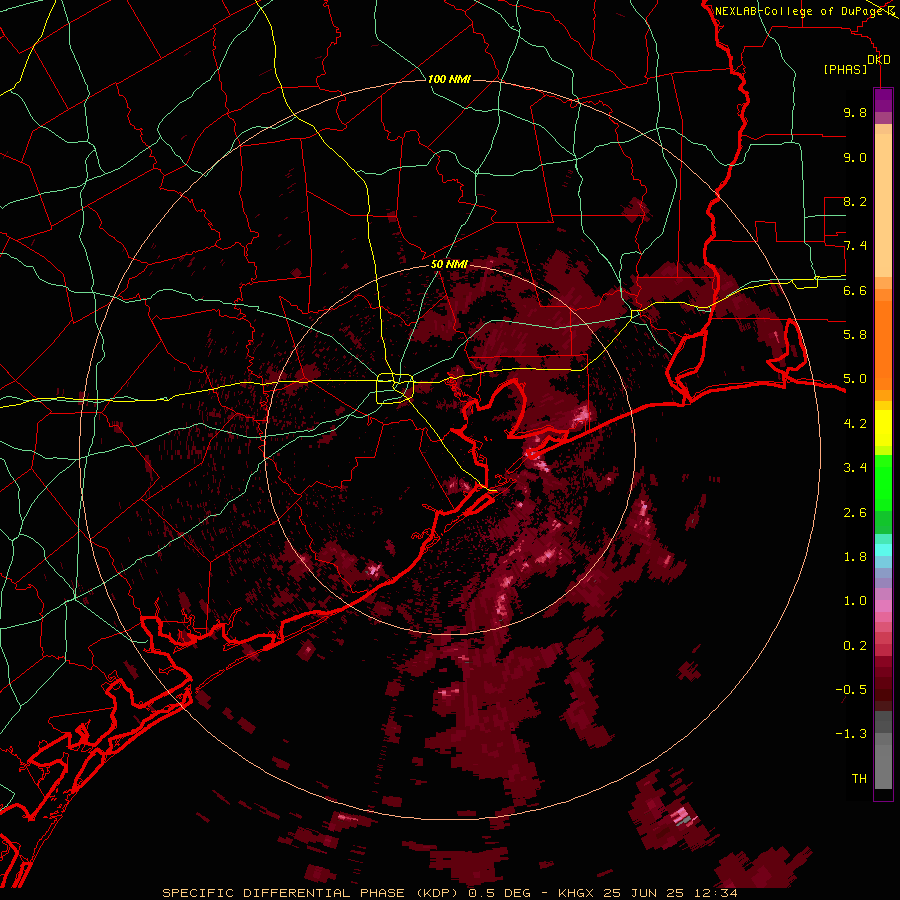Click the 5.0 scale value
The height and width of the screenshot is (900, 900).
coord(855,379)
